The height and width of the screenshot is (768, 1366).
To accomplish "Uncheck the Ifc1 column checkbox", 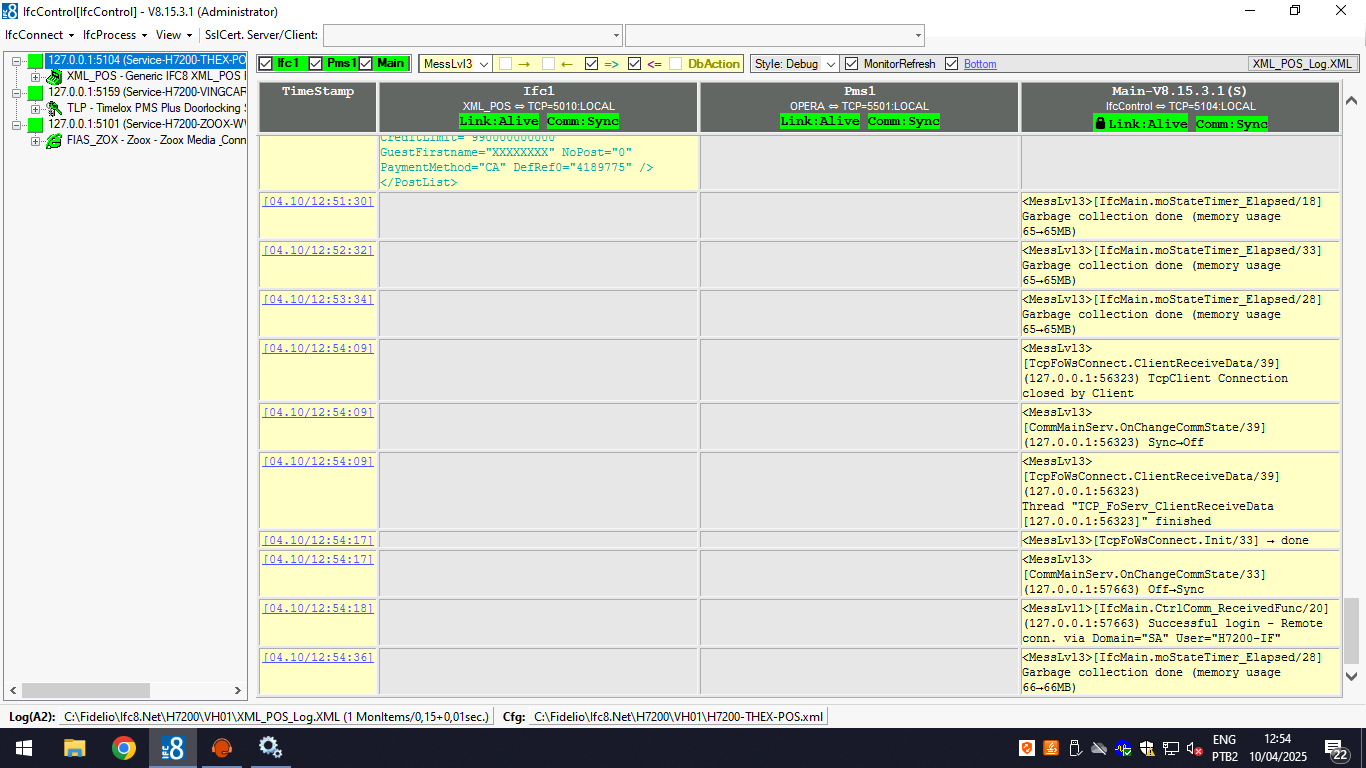I will [265, 64].
